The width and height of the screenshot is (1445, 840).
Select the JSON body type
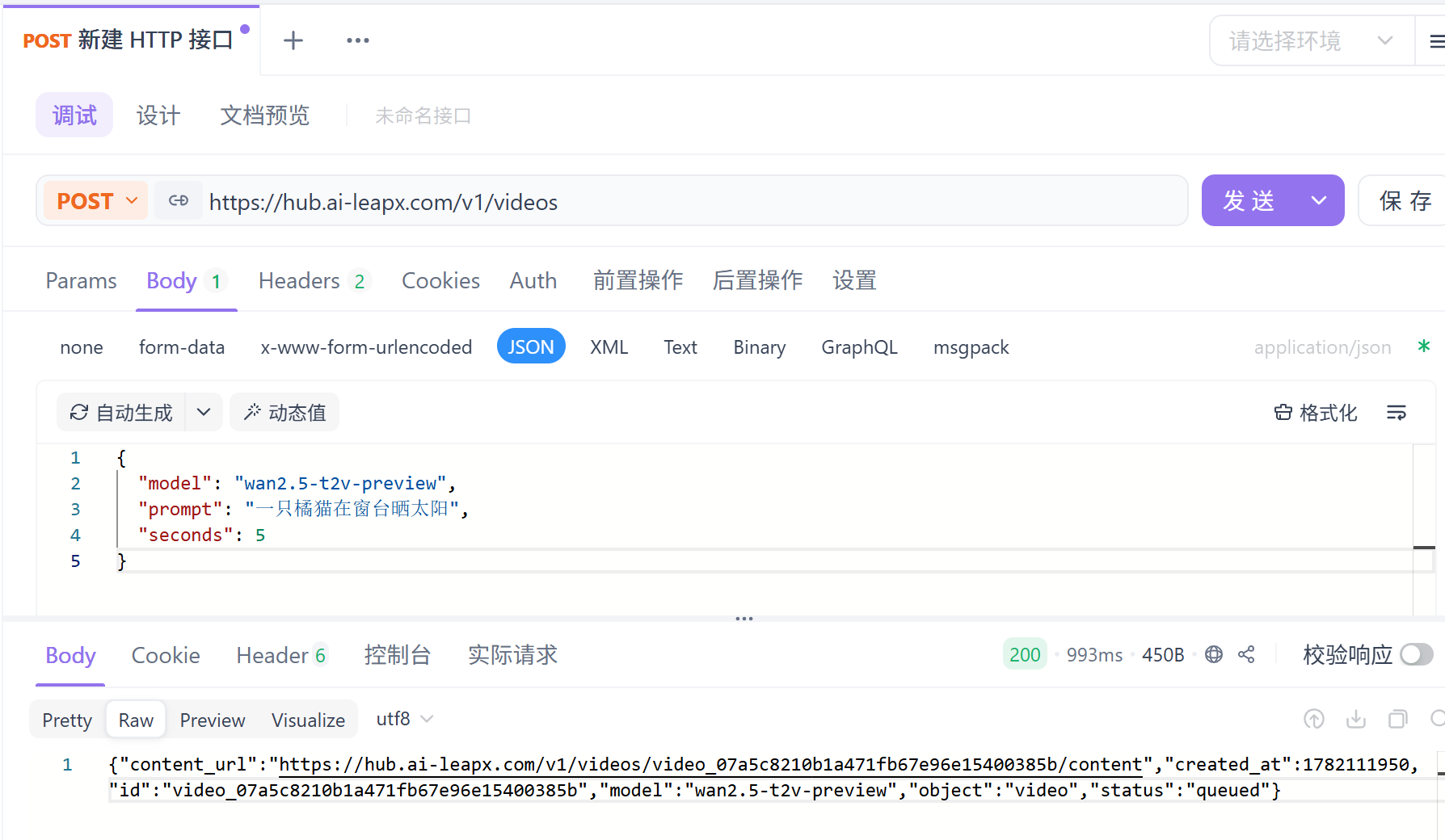click(531, 346)
